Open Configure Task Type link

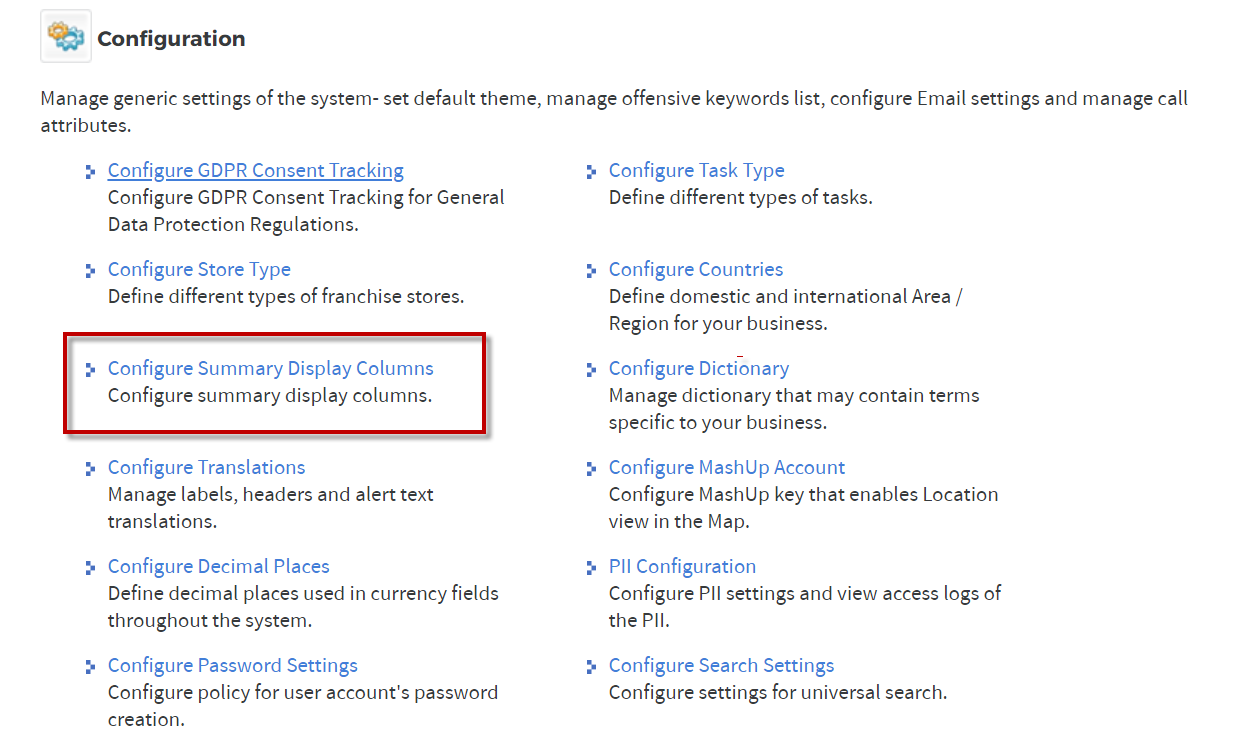click(x=697, y=170)
